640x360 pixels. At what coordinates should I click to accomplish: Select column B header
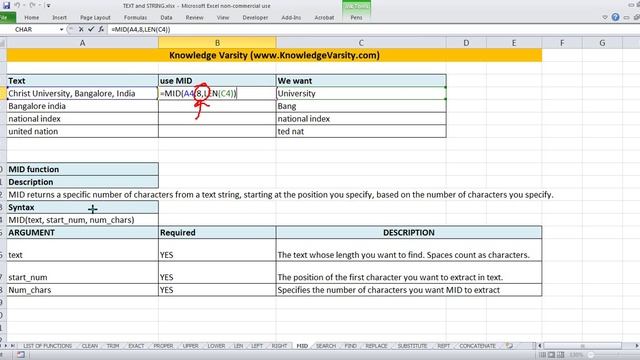point(217,43)
